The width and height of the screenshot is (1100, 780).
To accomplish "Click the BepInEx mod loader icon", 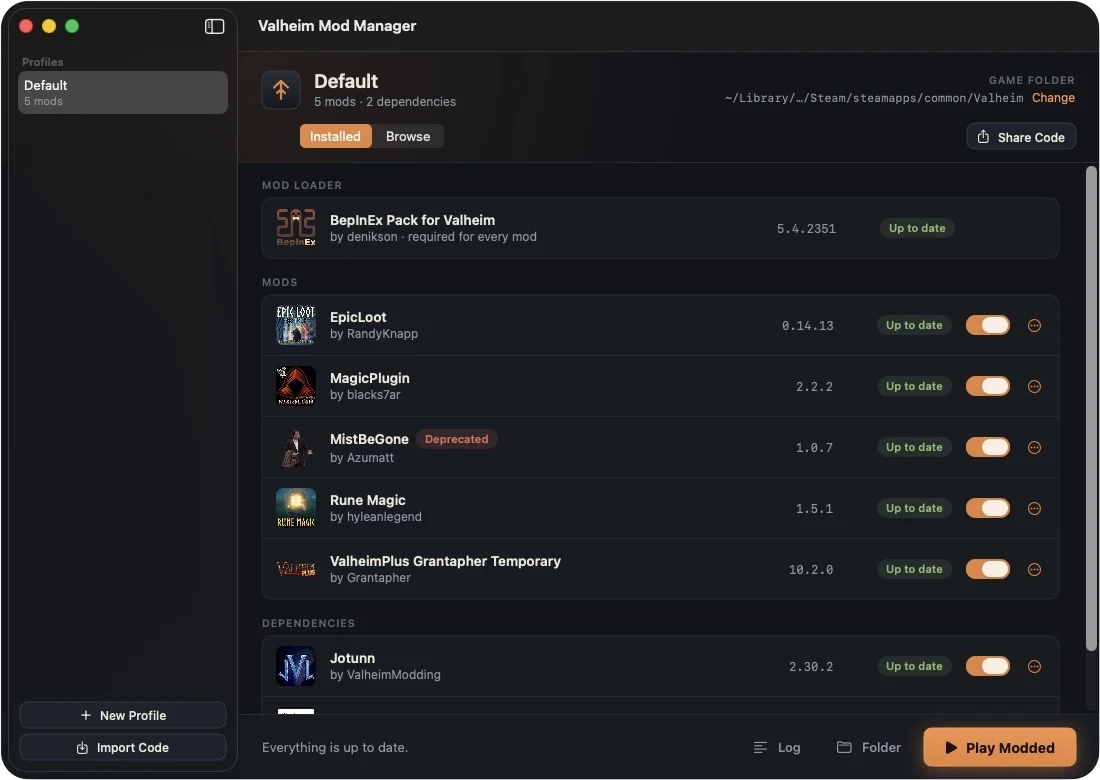I will click(295, 228).
